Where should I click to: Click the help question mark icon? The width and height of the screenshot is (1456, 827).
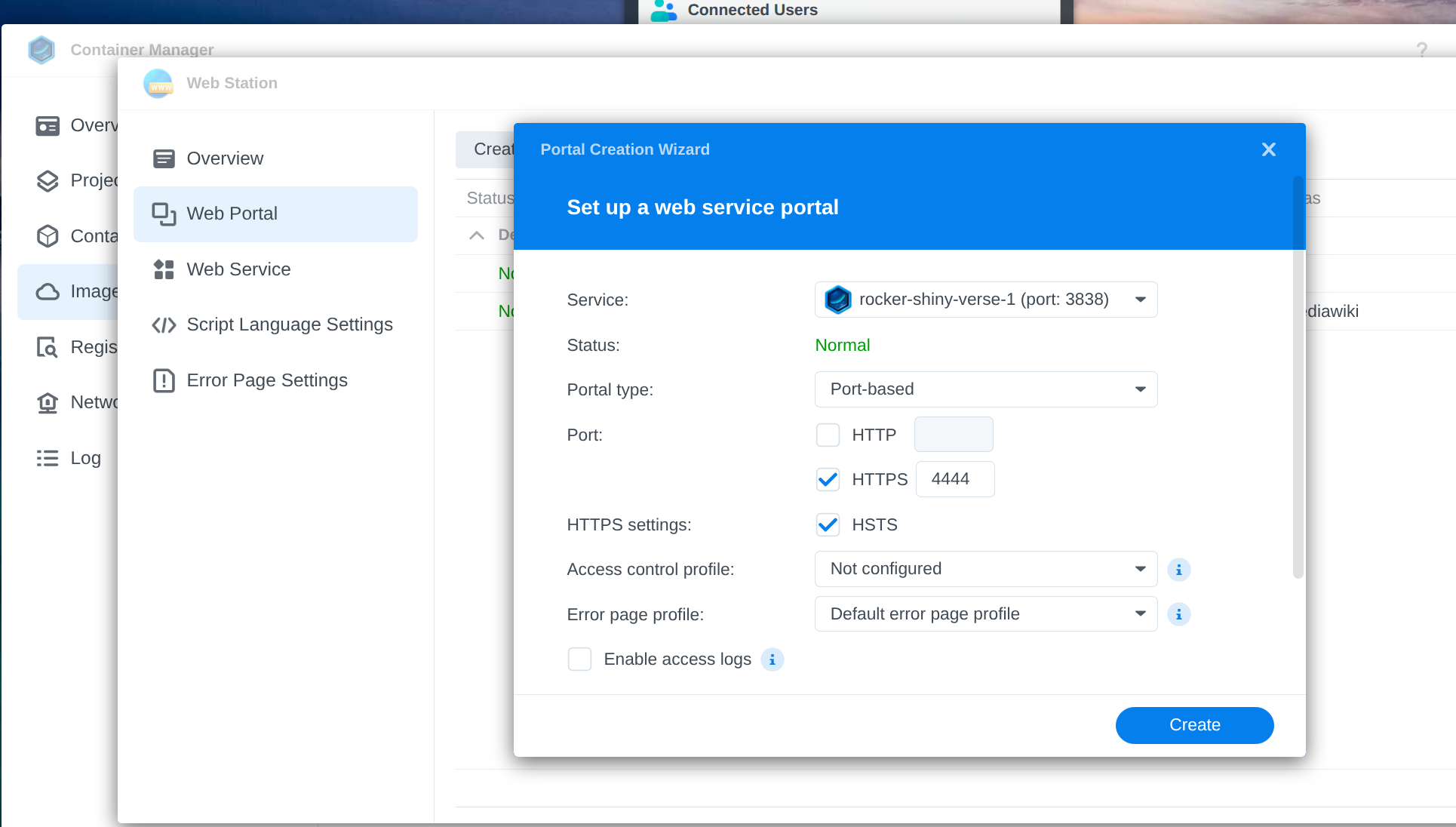coord(1423,50)
